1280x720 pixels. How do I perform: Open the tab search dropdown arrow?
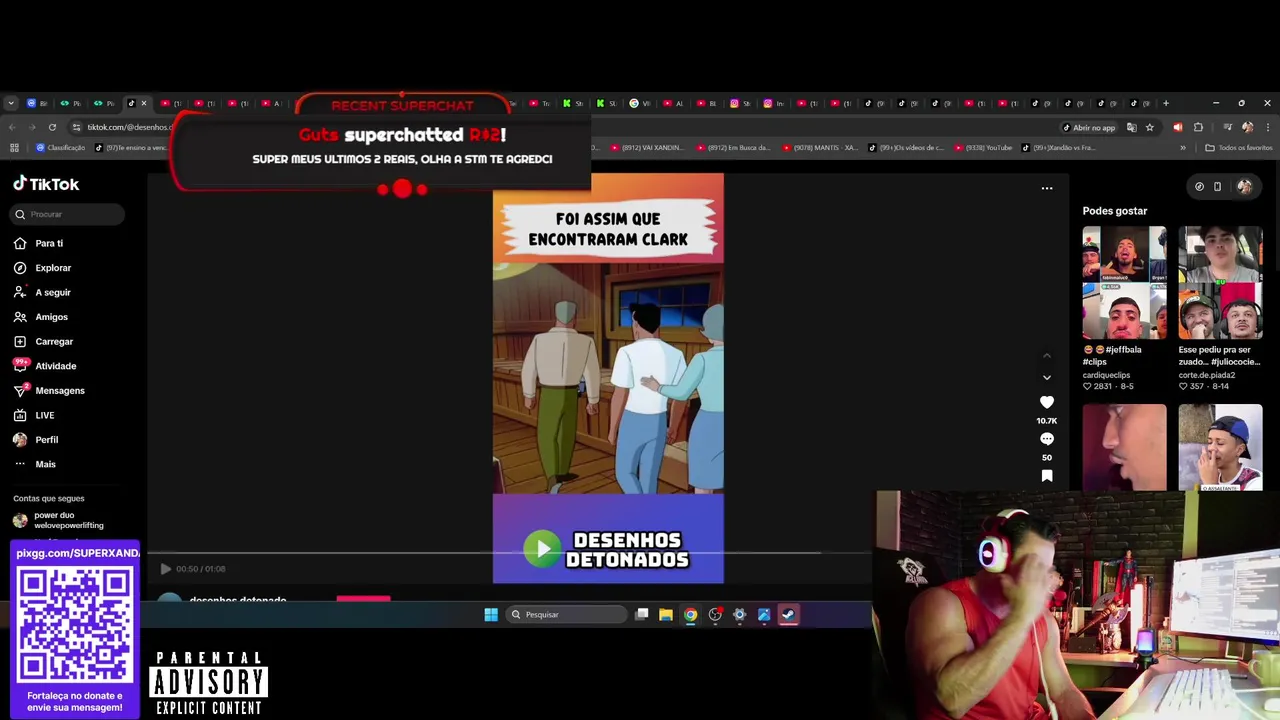coord(11,103)
